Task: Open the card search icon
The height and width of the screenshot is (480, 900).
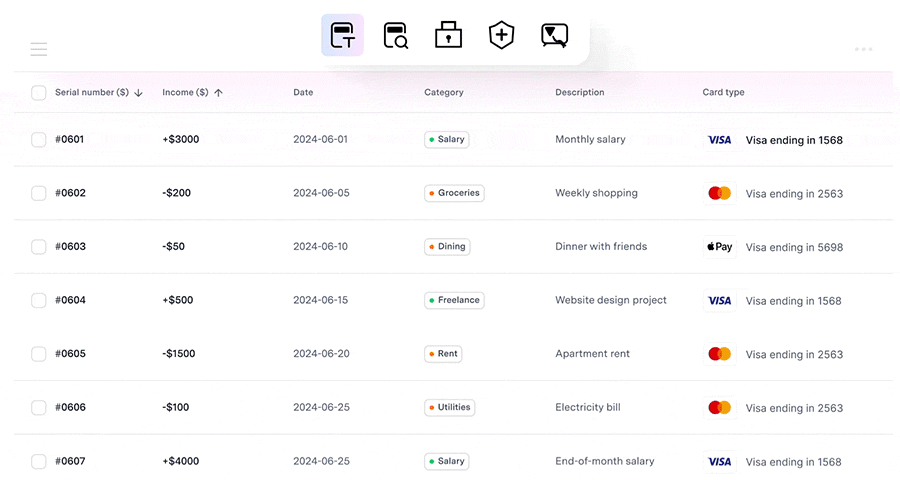Action: [395, 36]
